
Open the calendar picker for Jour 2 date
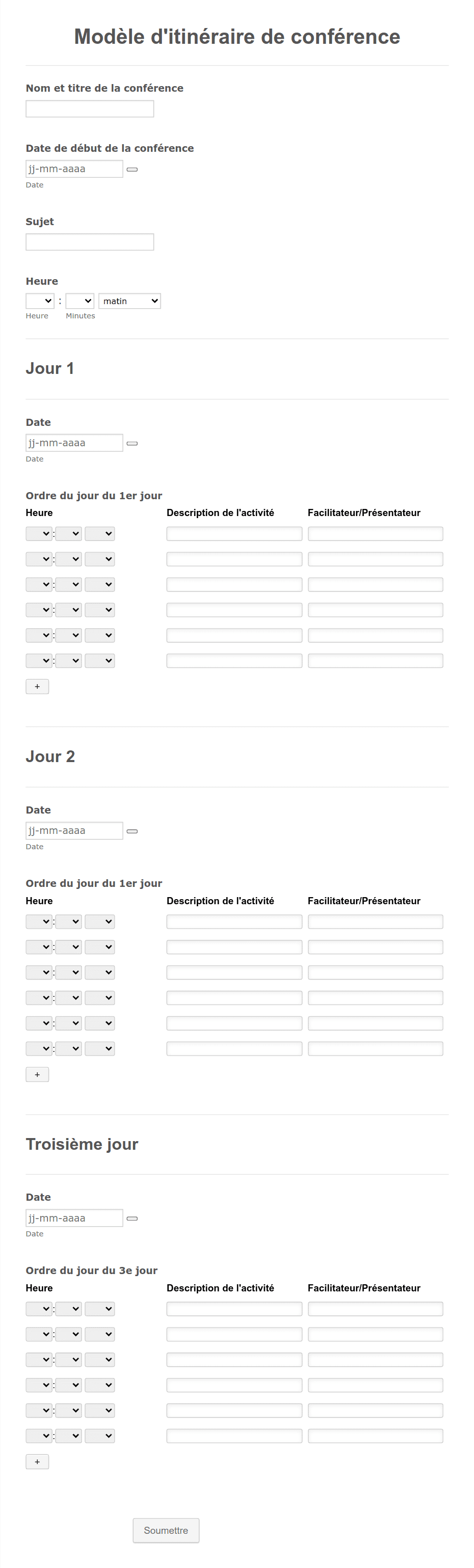132,830
